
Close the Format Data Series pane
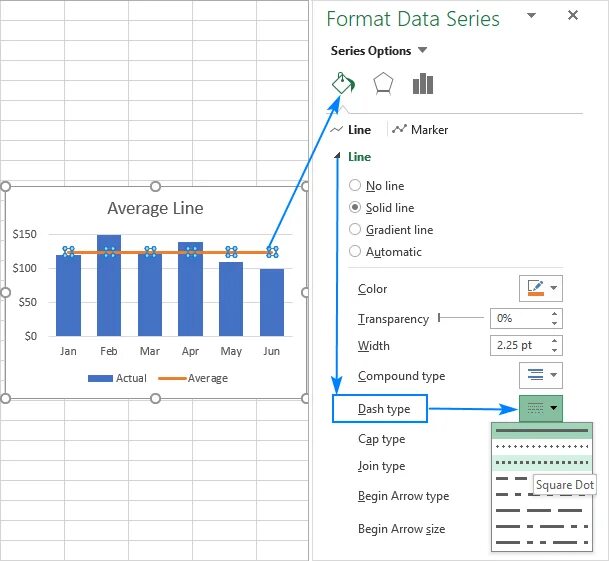coord(573,15)
